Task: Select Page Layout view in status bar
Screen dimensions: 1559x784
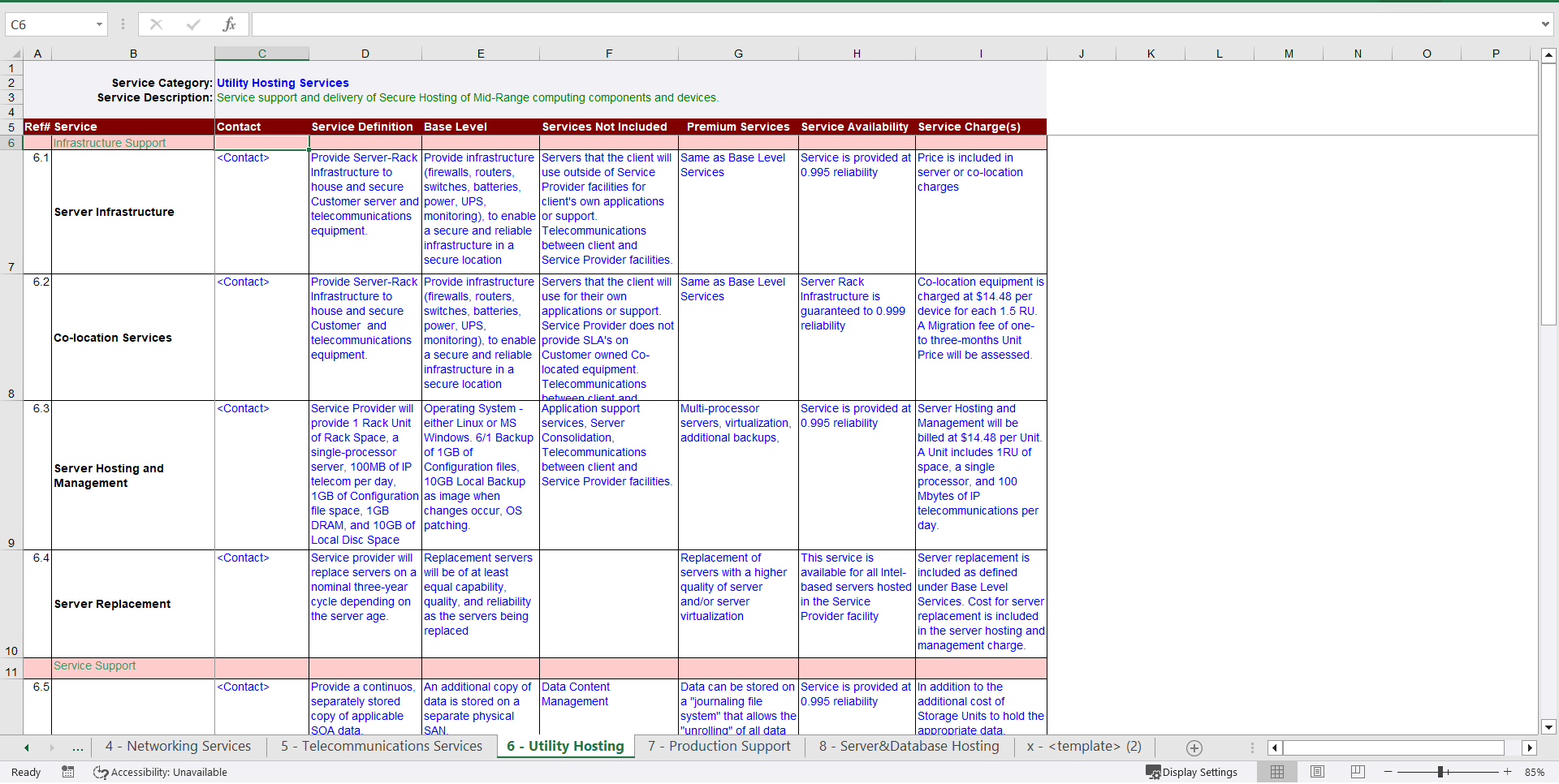Action: tap(1318, 772)
